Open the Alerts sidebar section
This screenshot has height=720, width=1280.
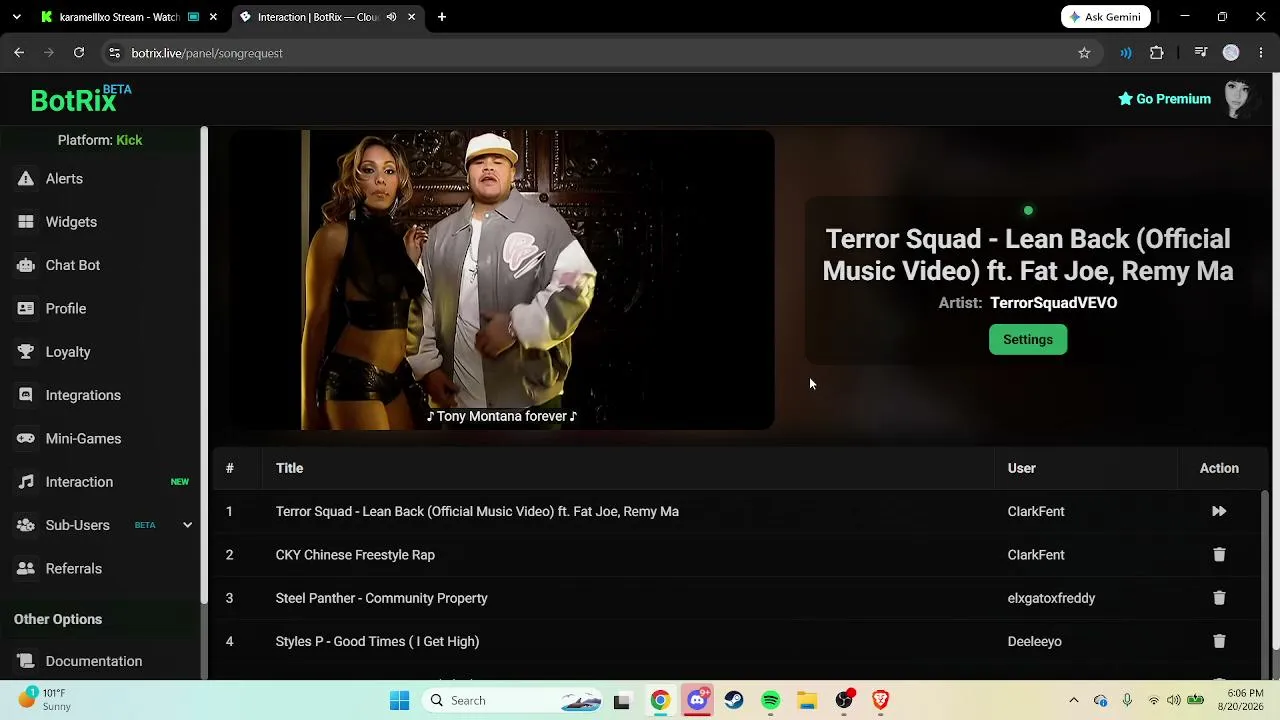point(64,179)
